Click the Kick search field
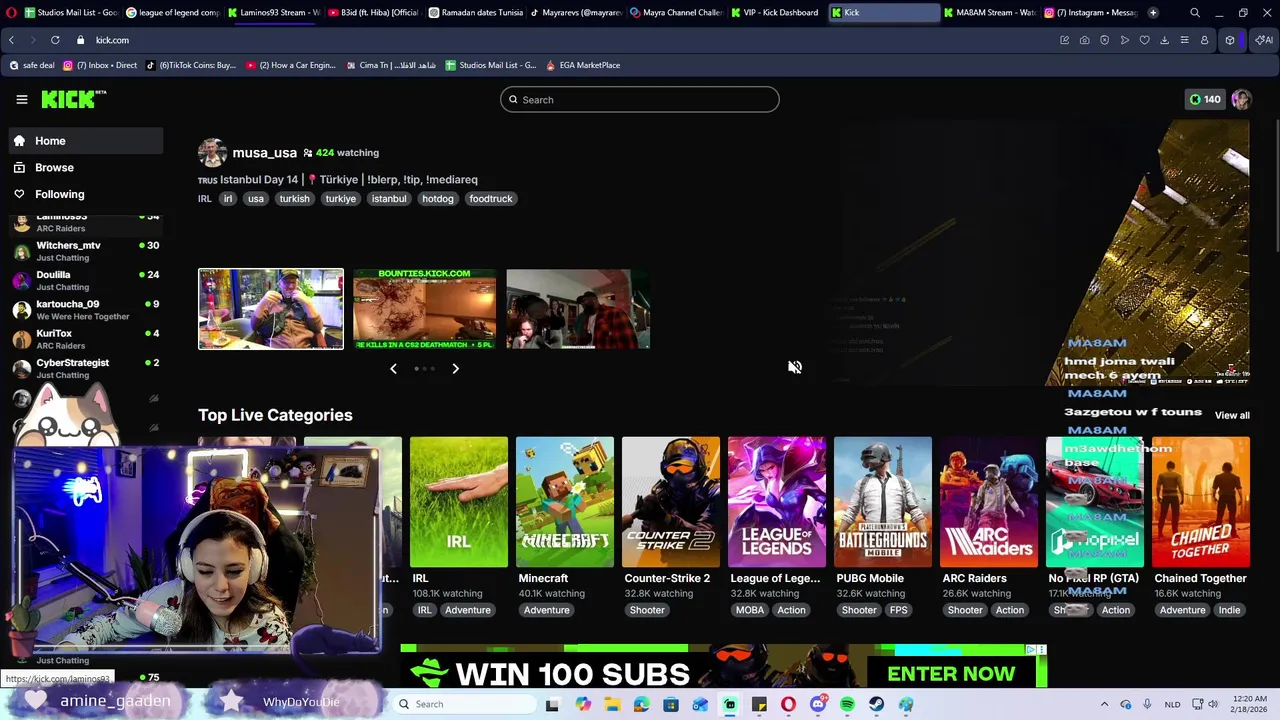 640,100
